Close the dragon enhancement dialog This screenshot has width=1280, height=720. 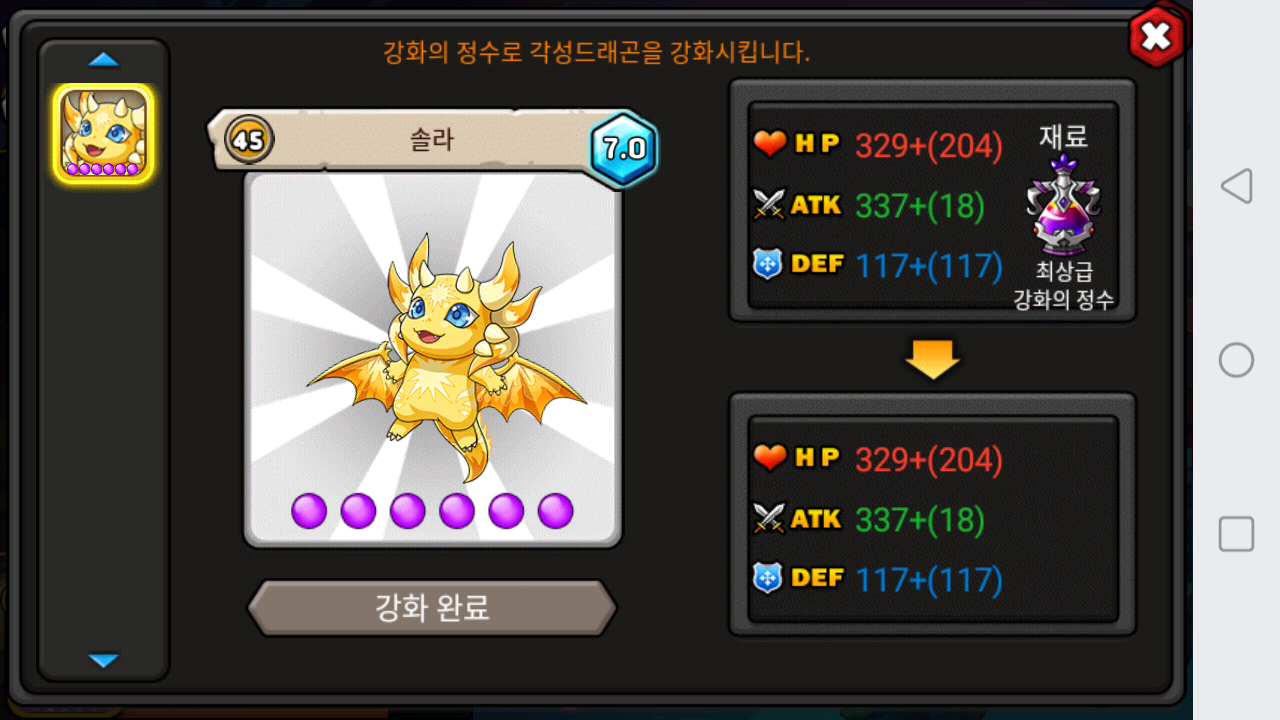[x=1156, y=37]
